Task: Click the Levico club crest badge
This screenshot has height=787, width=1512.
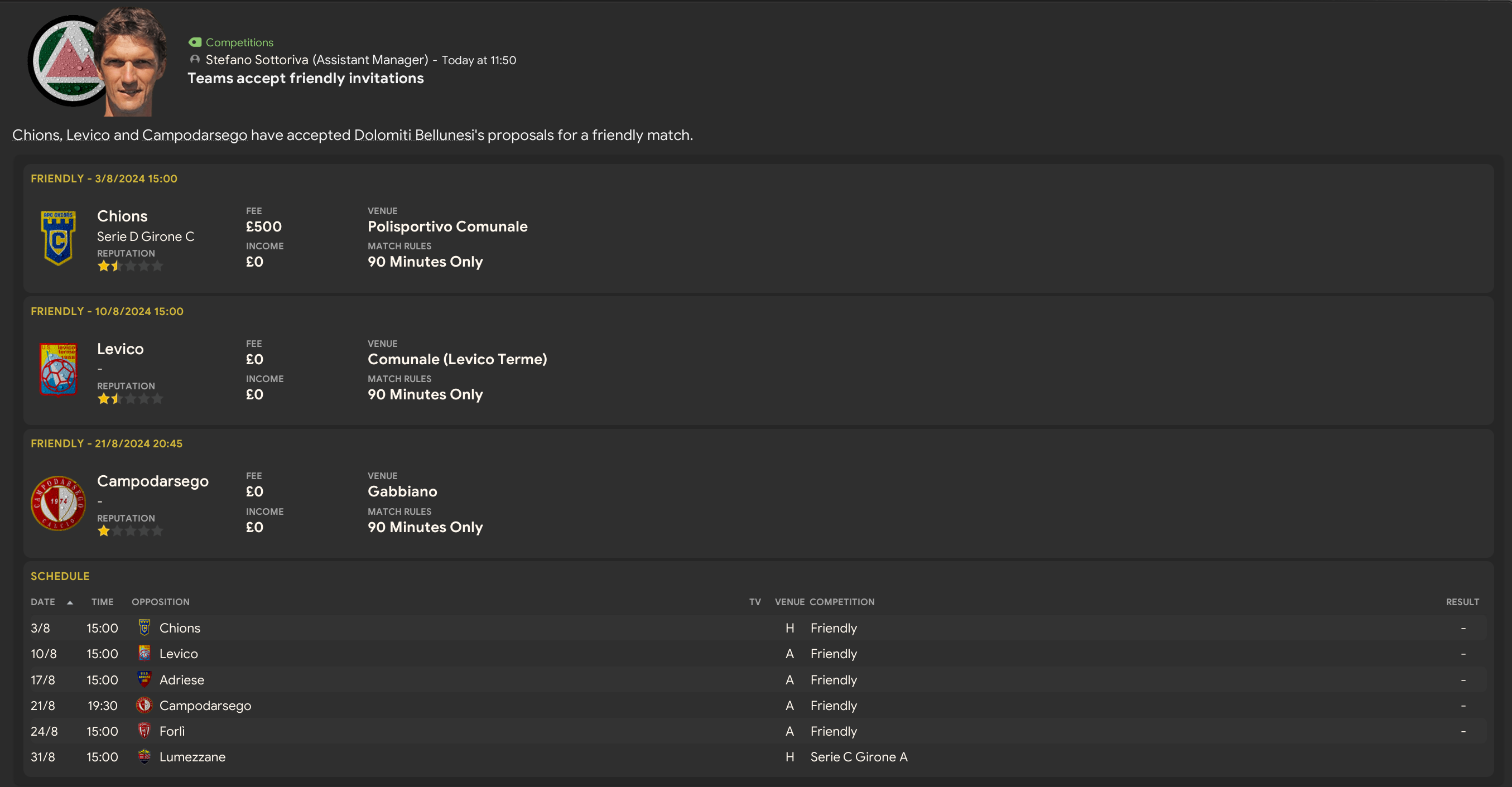Action: pyautogui.click(x=57, y=370)
